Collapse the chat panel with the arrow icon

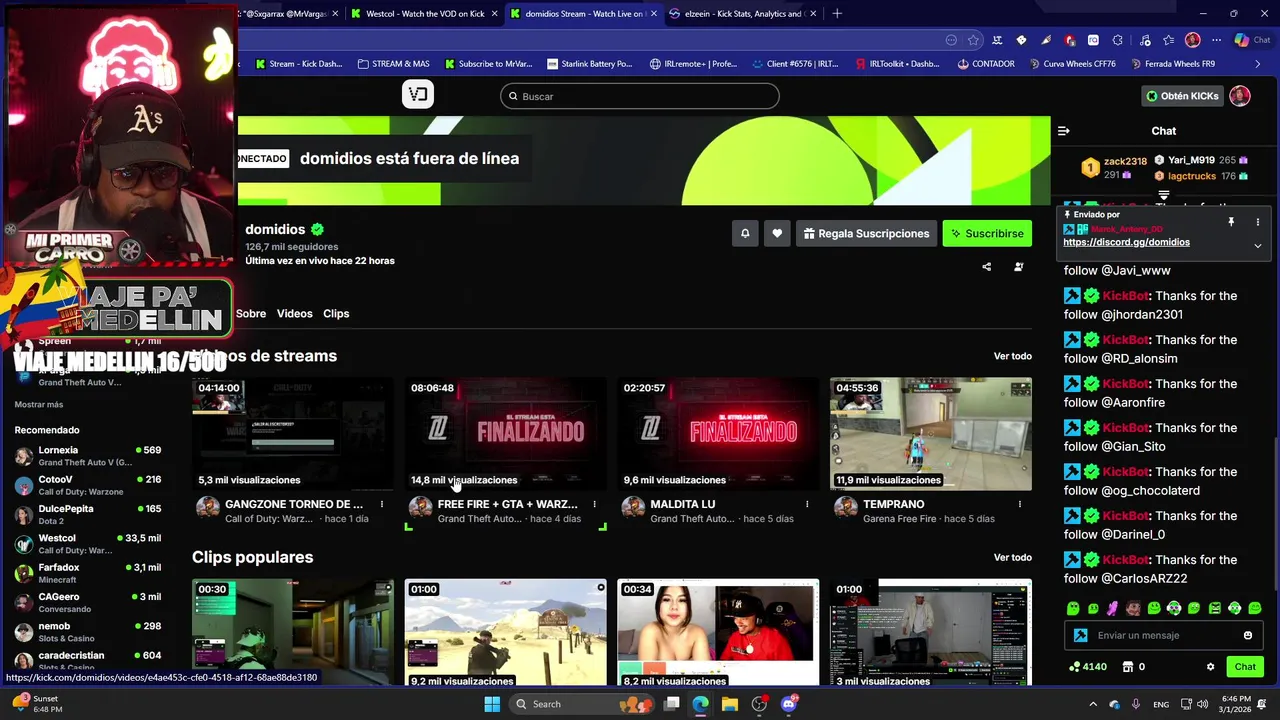coord(1064,131)
